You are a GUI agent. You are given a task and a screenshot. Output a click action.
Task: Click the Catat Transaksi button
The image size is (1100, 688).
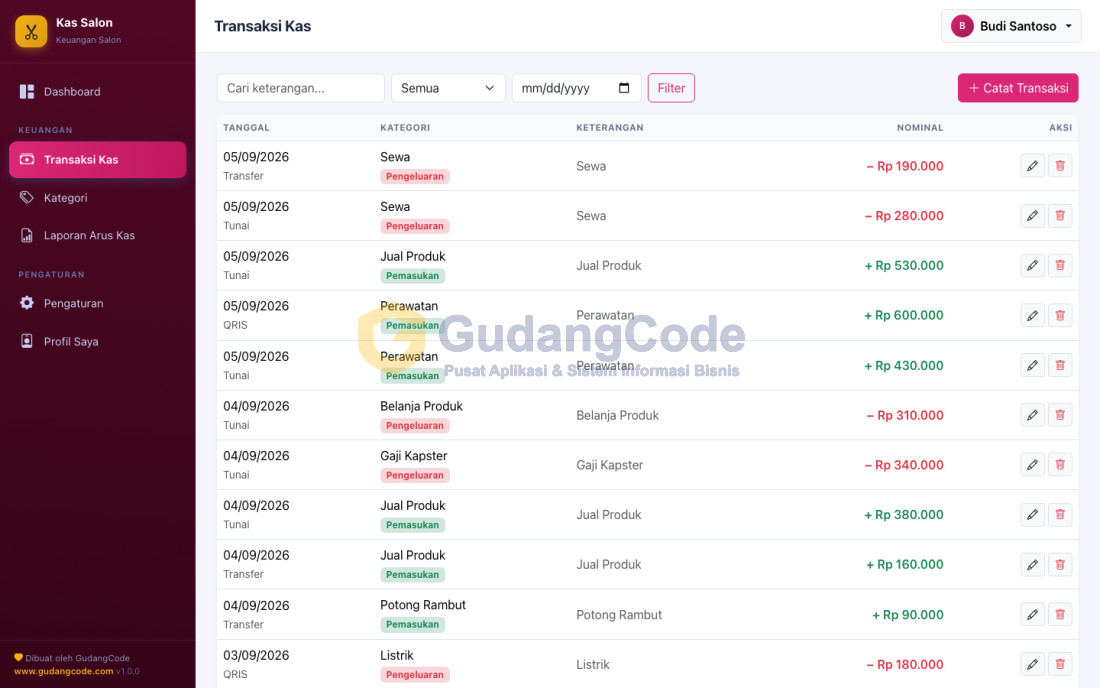click(x=1018, y=88)
